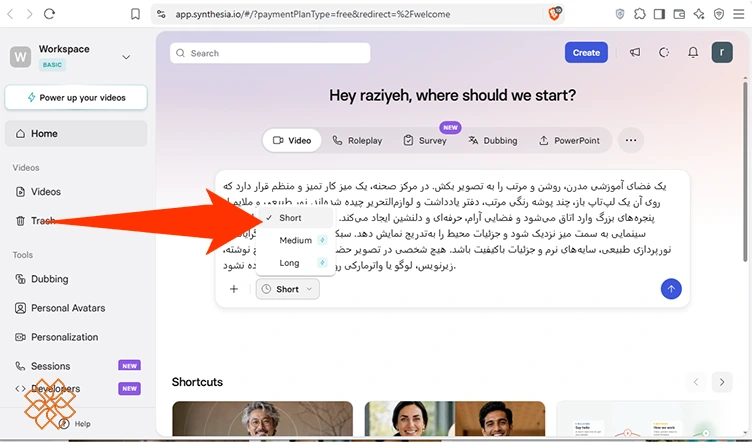Choose Long from the length menu
Screen dimensions: 752x443
(295, 263)
